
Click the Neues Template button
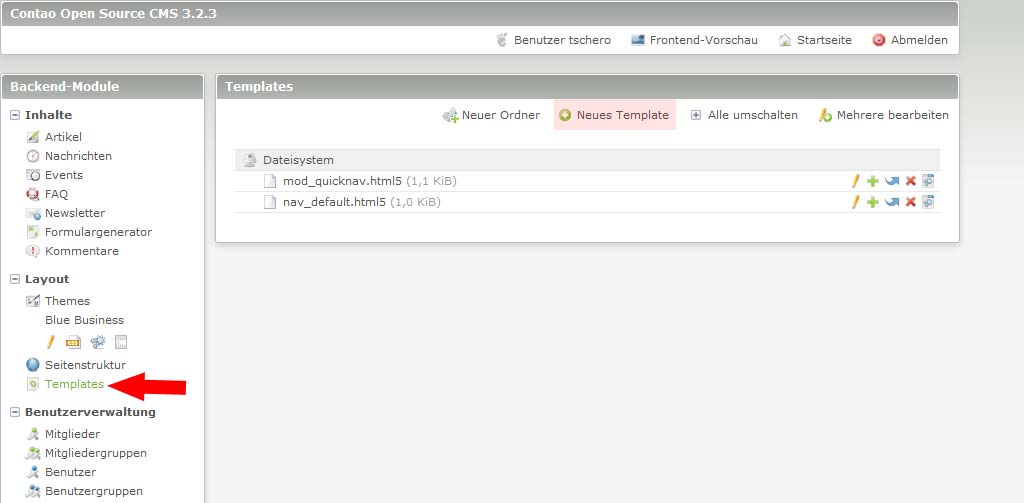tap(614, 115)
